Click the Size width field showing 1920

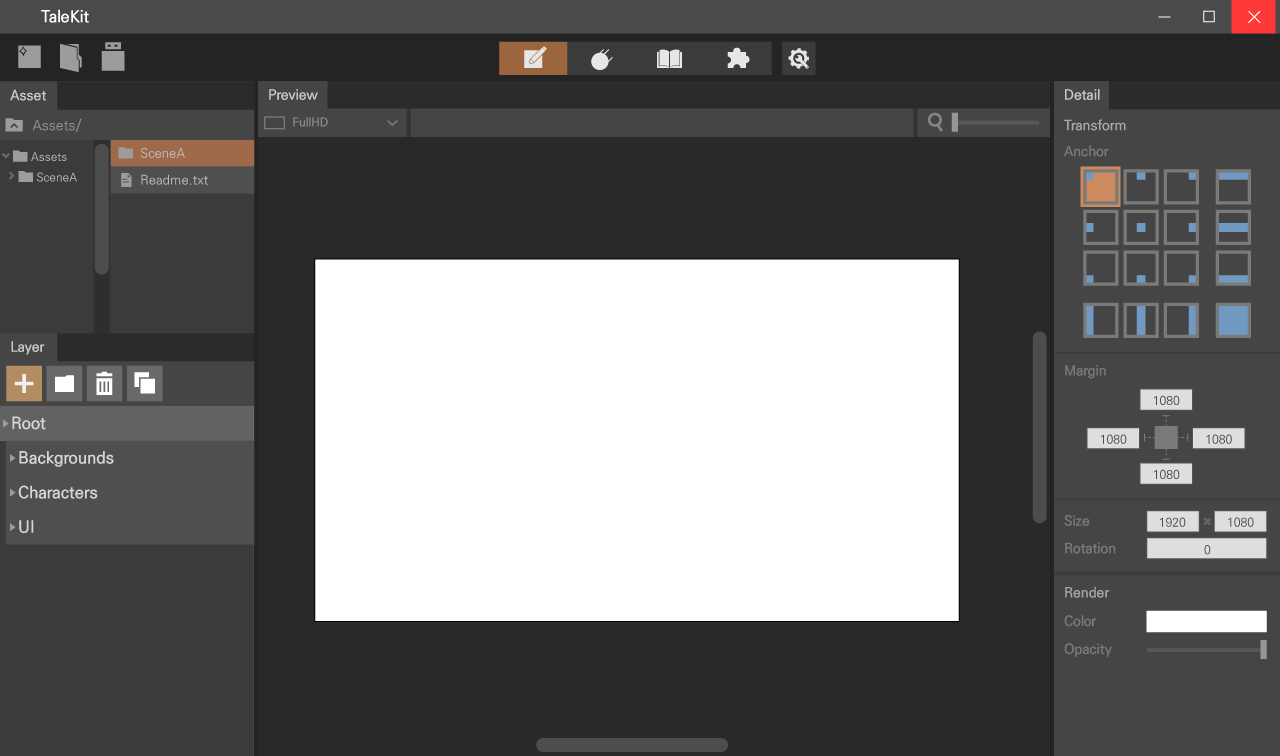tap(1172, 521)
